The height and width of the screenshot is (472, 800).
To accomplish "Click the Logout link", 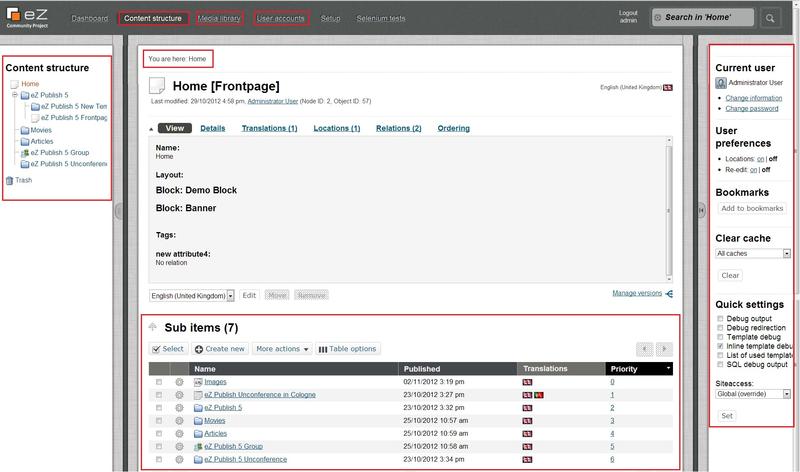I will click(x=628, y=13).
